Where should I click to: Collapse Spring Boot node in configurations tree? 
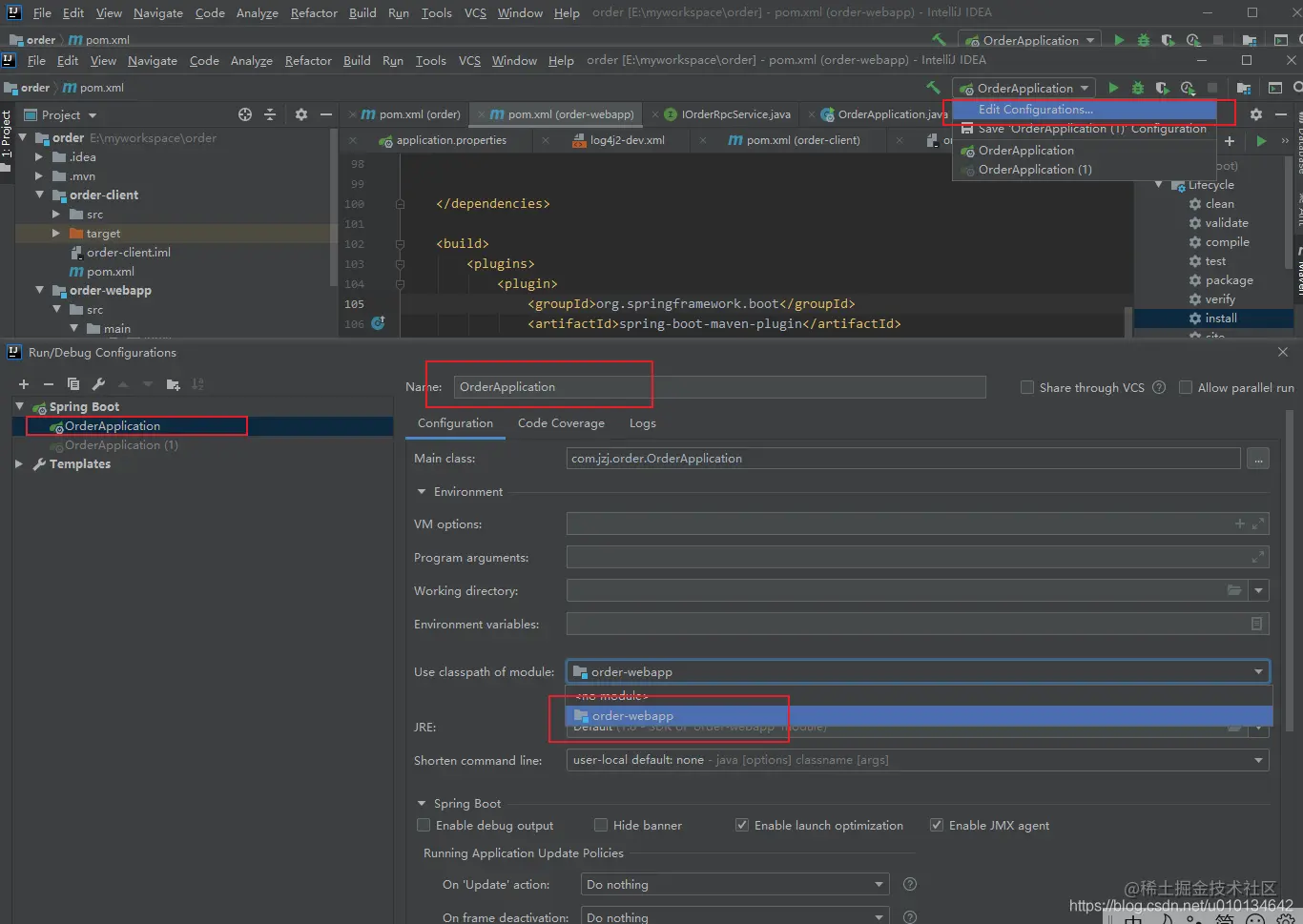pyautogui.click(x=19, y=406)
